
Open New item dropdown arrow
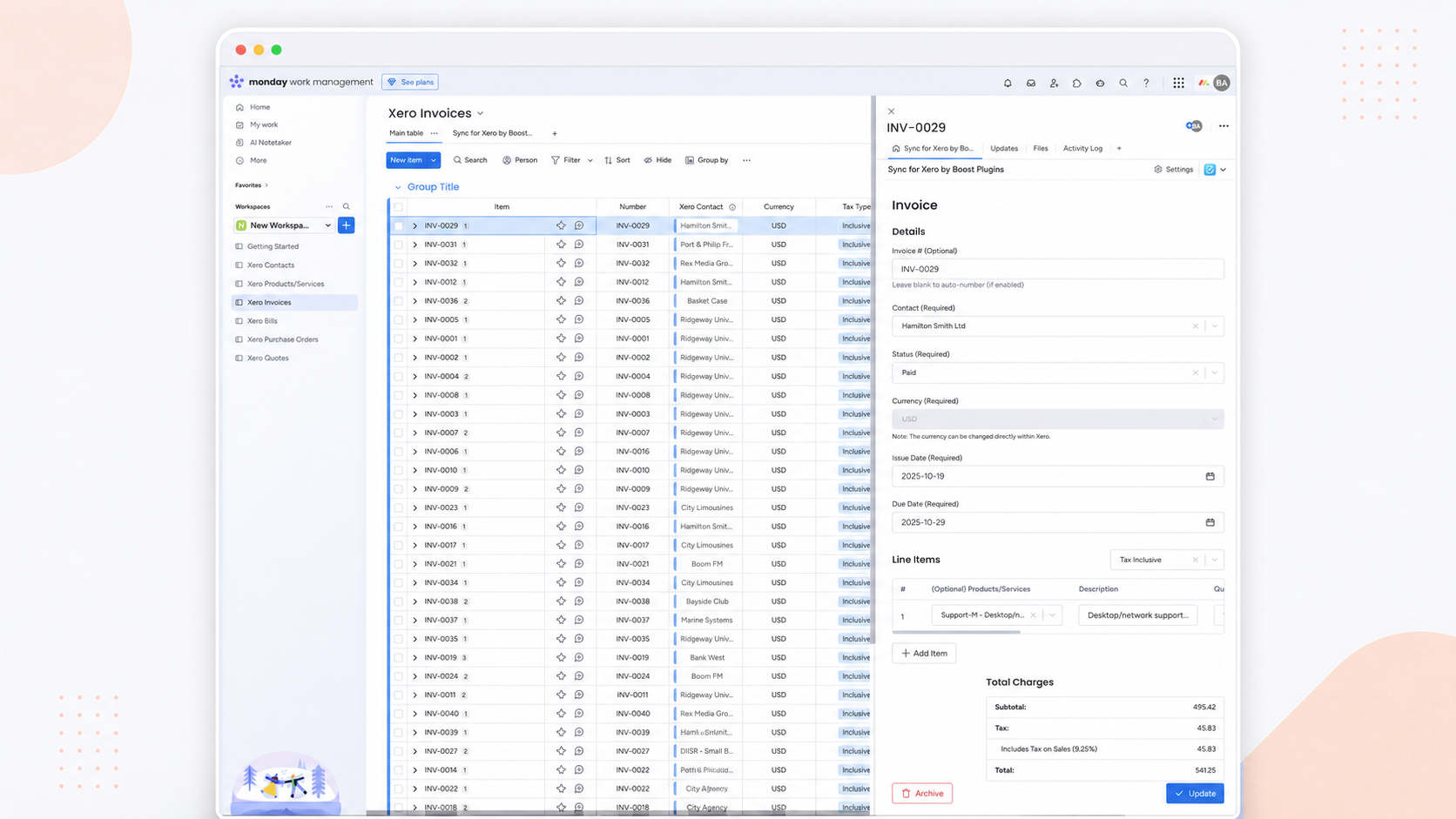pos(433,160)
